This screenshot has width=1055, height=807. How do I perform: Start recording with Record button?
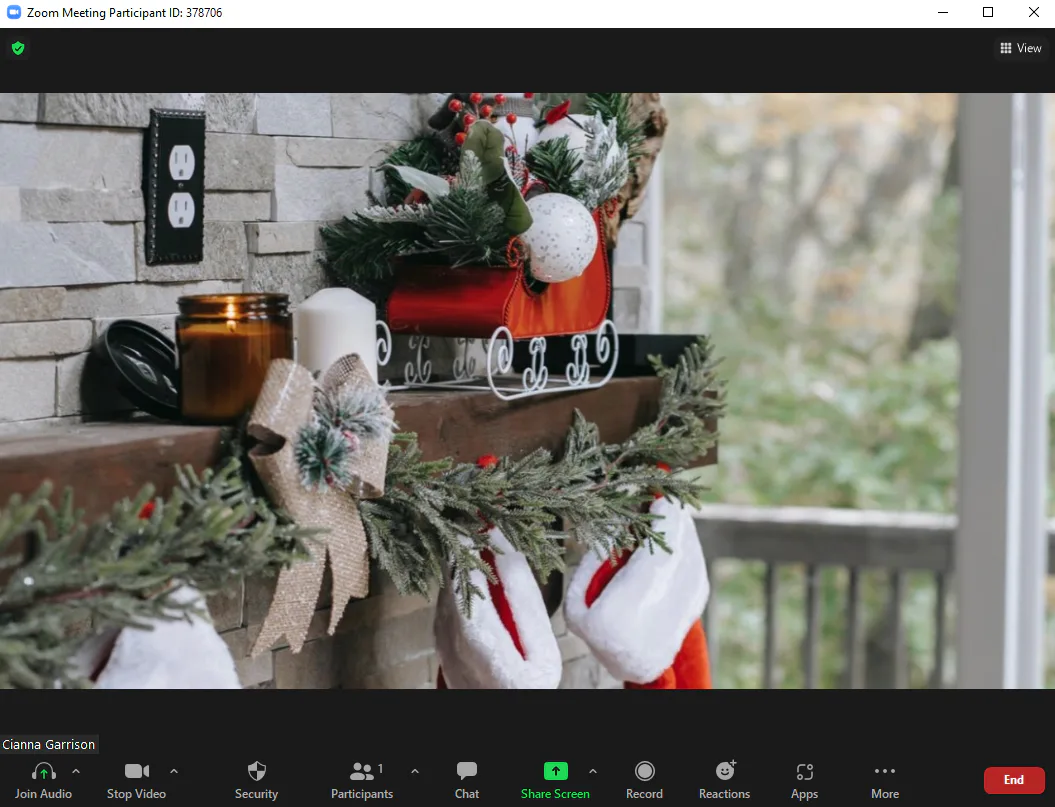(x=645, y=780)
